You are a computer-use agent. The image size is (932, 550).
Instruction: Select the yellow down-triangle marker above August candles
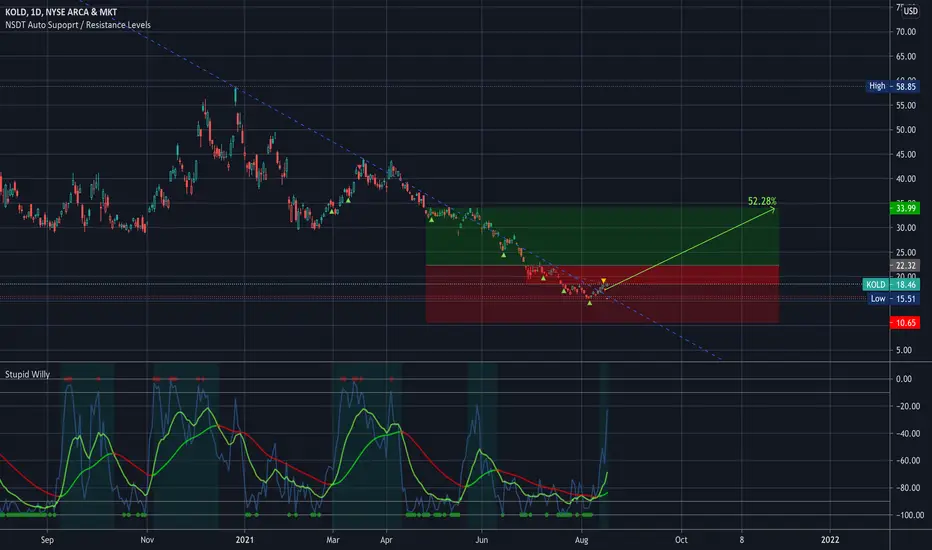coord(603,281)
